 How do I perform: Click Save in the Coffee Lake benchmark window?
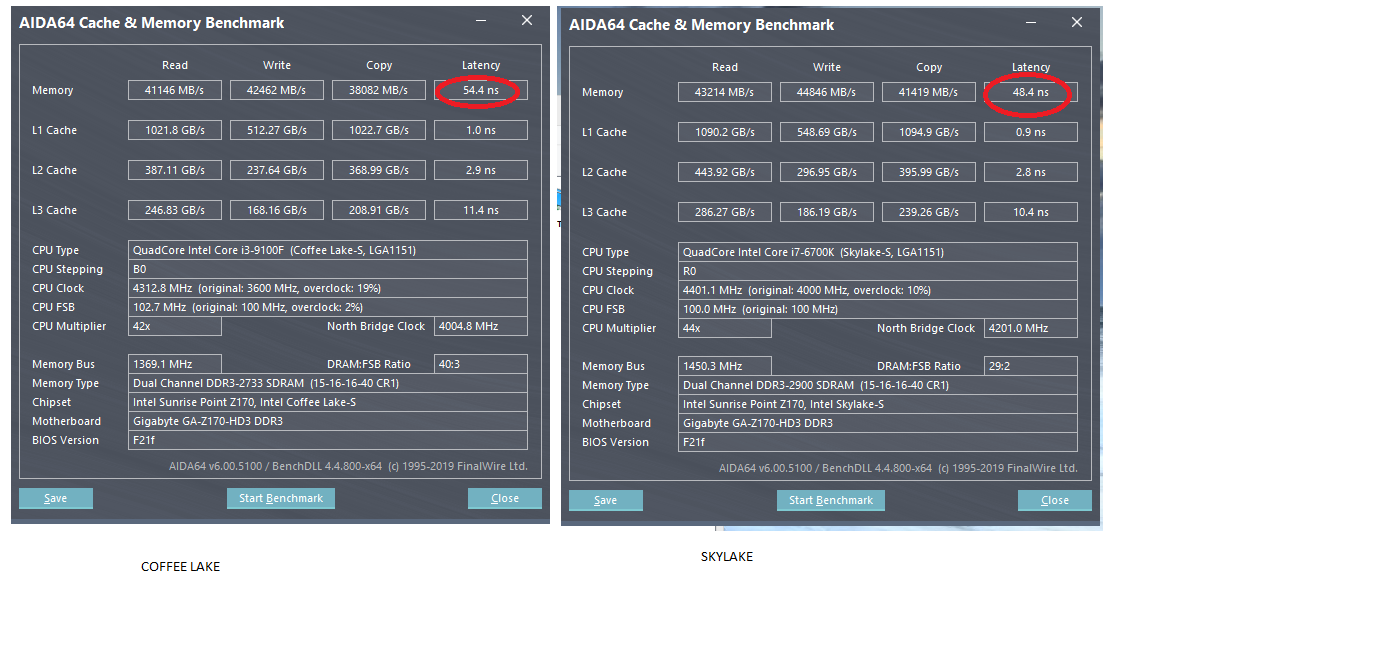(56, 498)
